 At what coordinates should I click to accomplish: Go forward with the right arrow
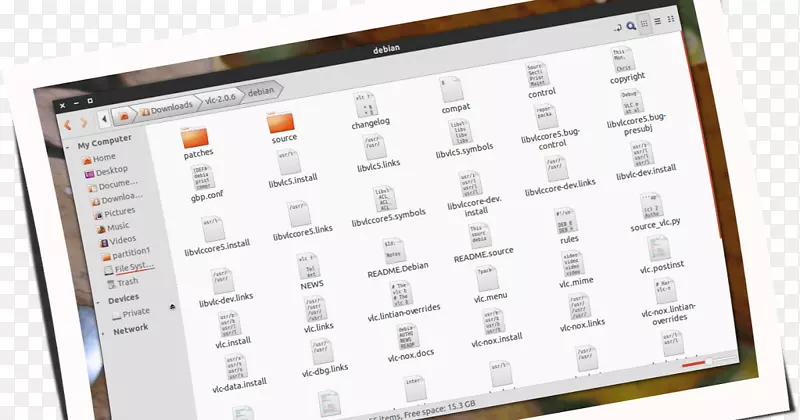tap(84, 123)
